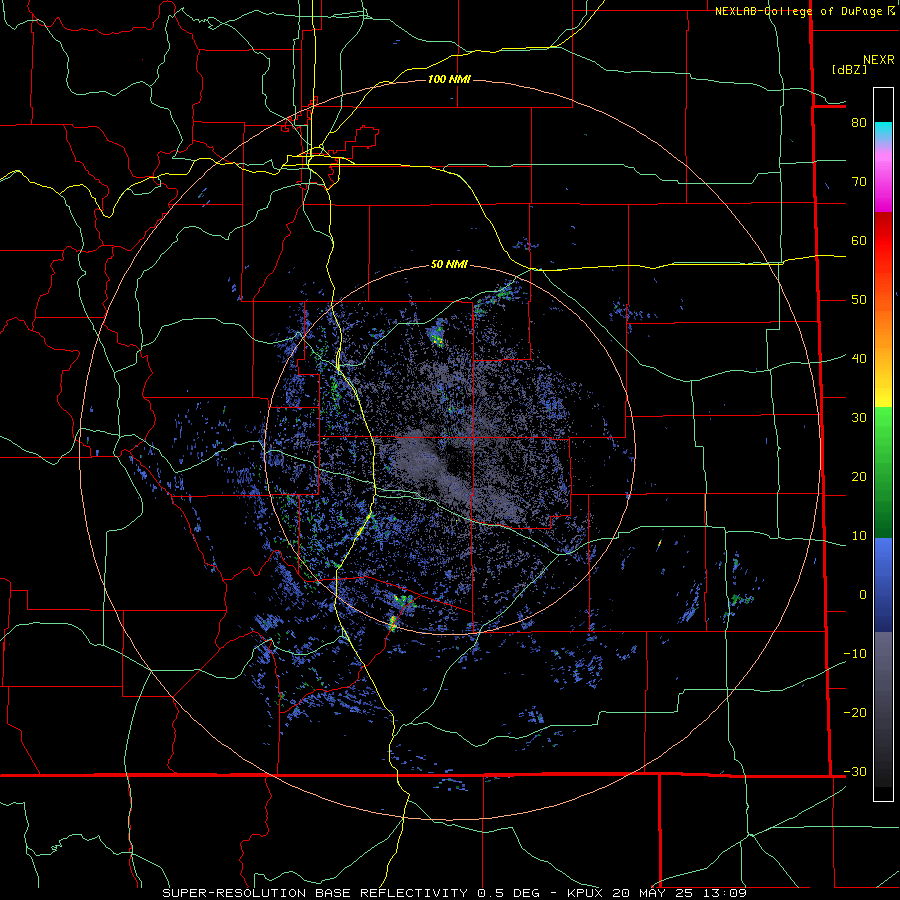This screenshot has height=900, width=900.
Task: Click the 50 NMI range ring label
Action: [x=449, y=265]
